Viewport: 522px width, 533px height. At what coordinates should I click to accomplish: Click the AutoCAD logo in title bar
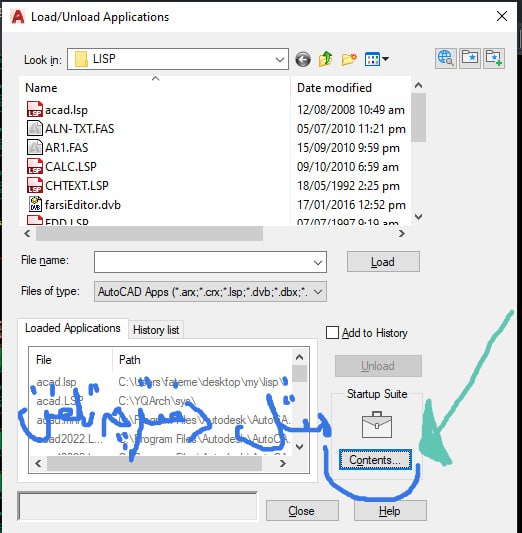18,17
